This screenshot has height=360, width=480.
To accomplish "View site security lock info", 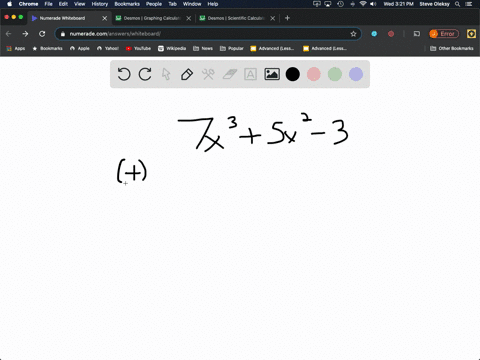I will (63, 34).
